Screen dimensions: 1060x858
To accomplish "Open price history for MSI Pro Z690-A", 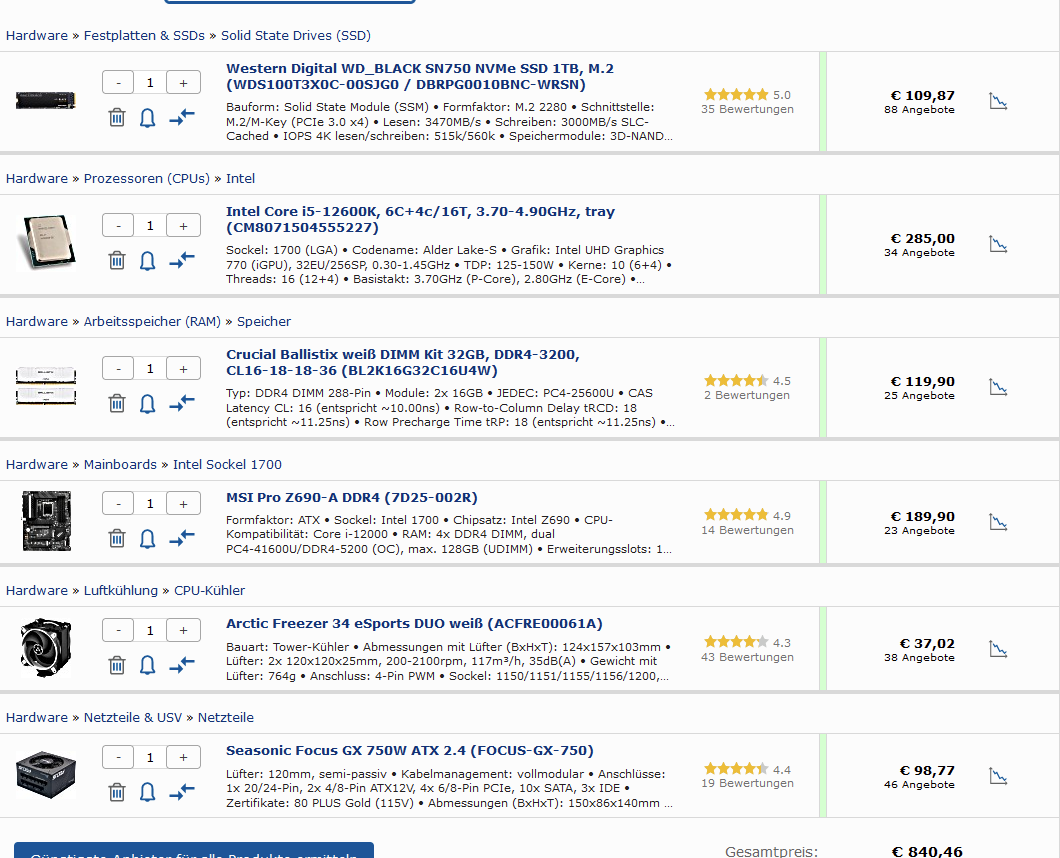I will (998, 523).
